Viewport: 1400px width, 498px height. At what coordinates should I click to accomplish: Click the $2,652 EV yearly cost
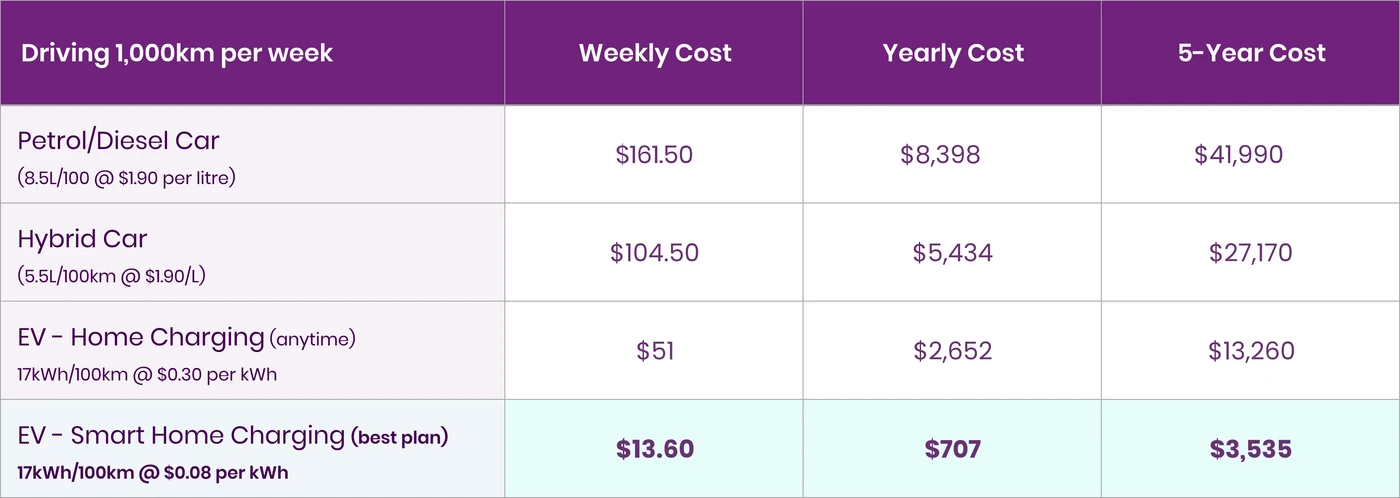coord(952,351)
